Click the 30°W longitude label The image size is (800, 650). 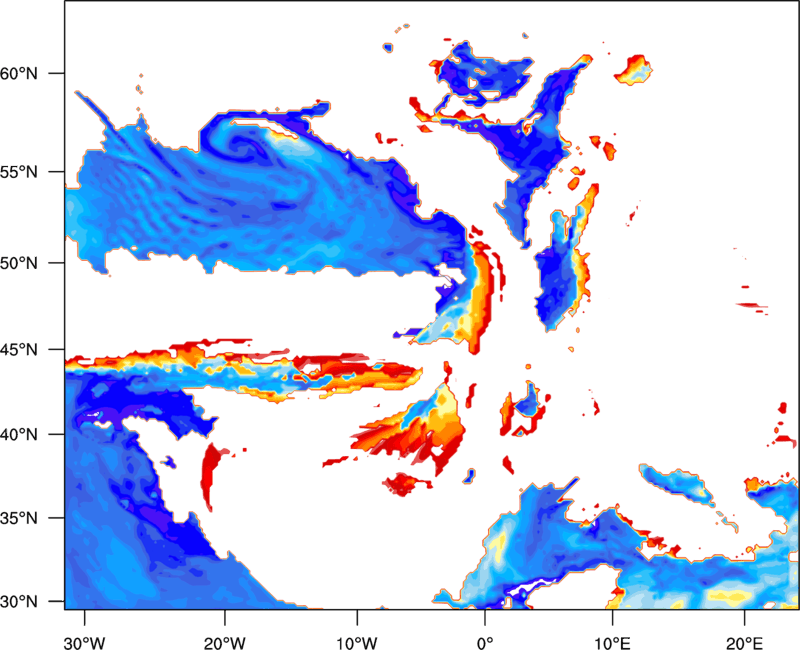coord(85,643)
